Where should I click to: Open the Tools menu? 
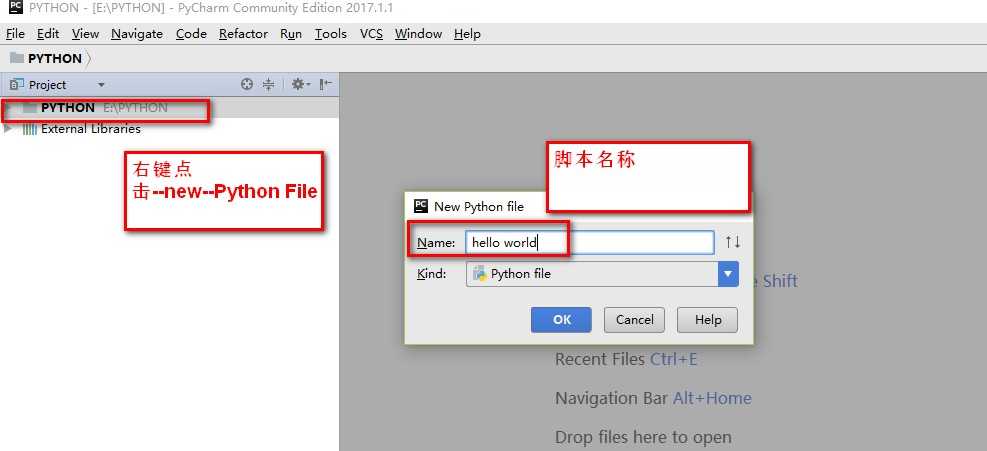331,34
